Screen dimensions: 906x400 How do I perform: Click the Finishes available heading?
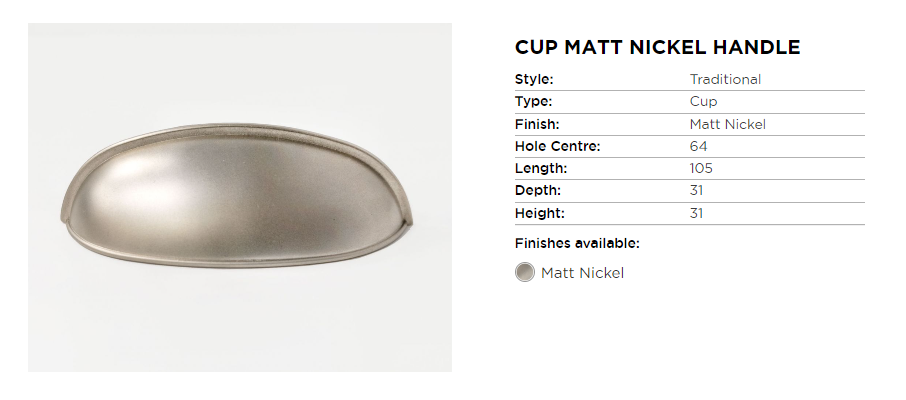coord(577,243)
